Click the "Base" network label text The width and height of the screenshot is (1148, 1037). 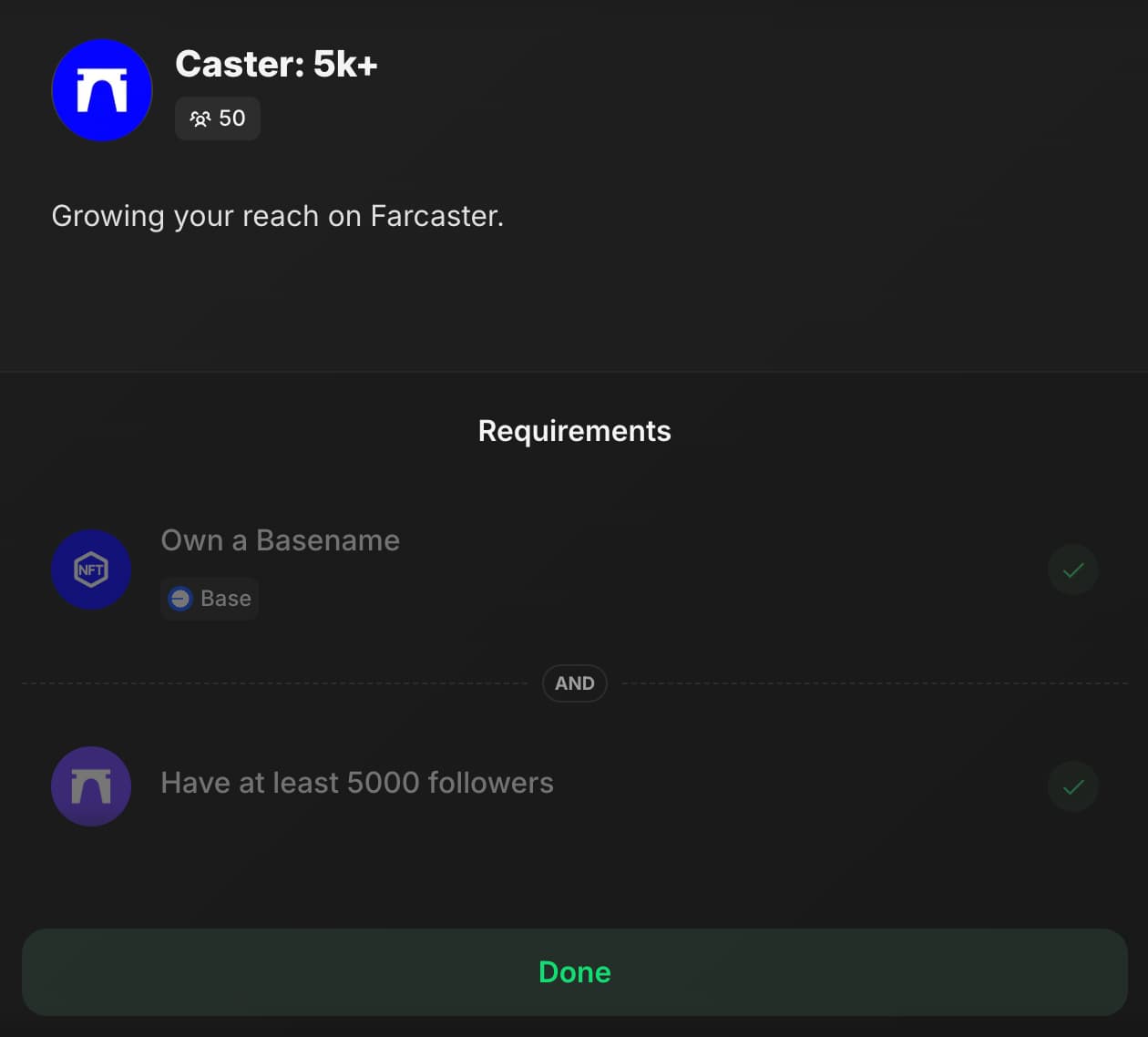(x=225, y=599)
